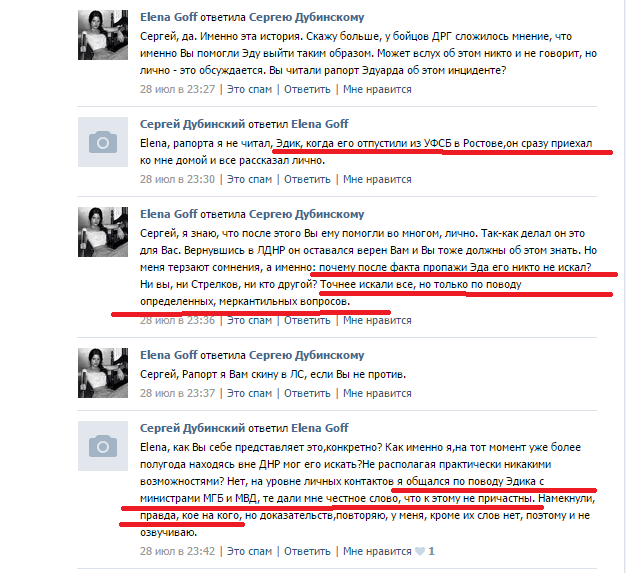The width and height of the screenshot is (633, 581).
Task: Open the Elena Goff recipient link in the last comment
Action: coord(320,428)
